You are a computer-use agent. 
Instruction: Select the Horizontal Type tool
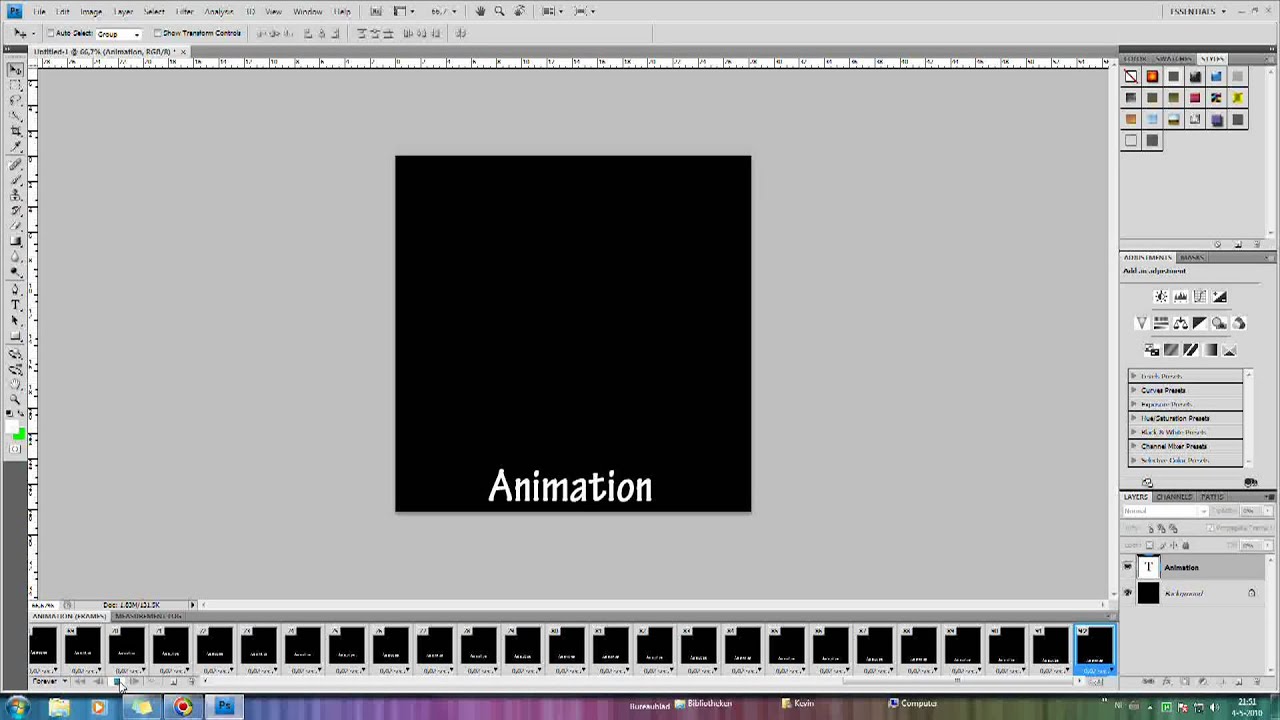pyautogui.click(x=17, y=303)
